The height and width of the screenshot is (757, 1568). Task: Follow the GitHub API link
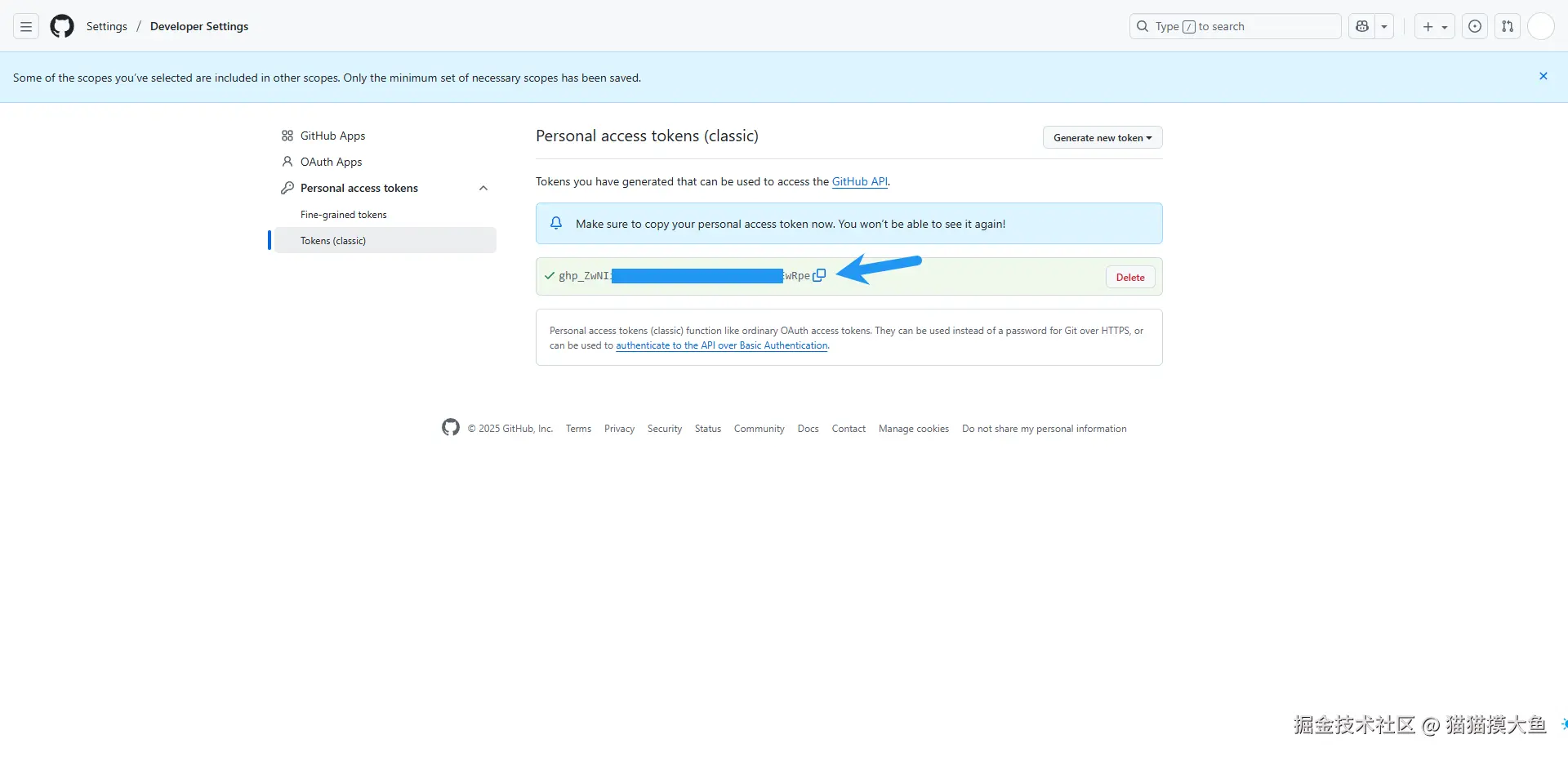point(860,181)
